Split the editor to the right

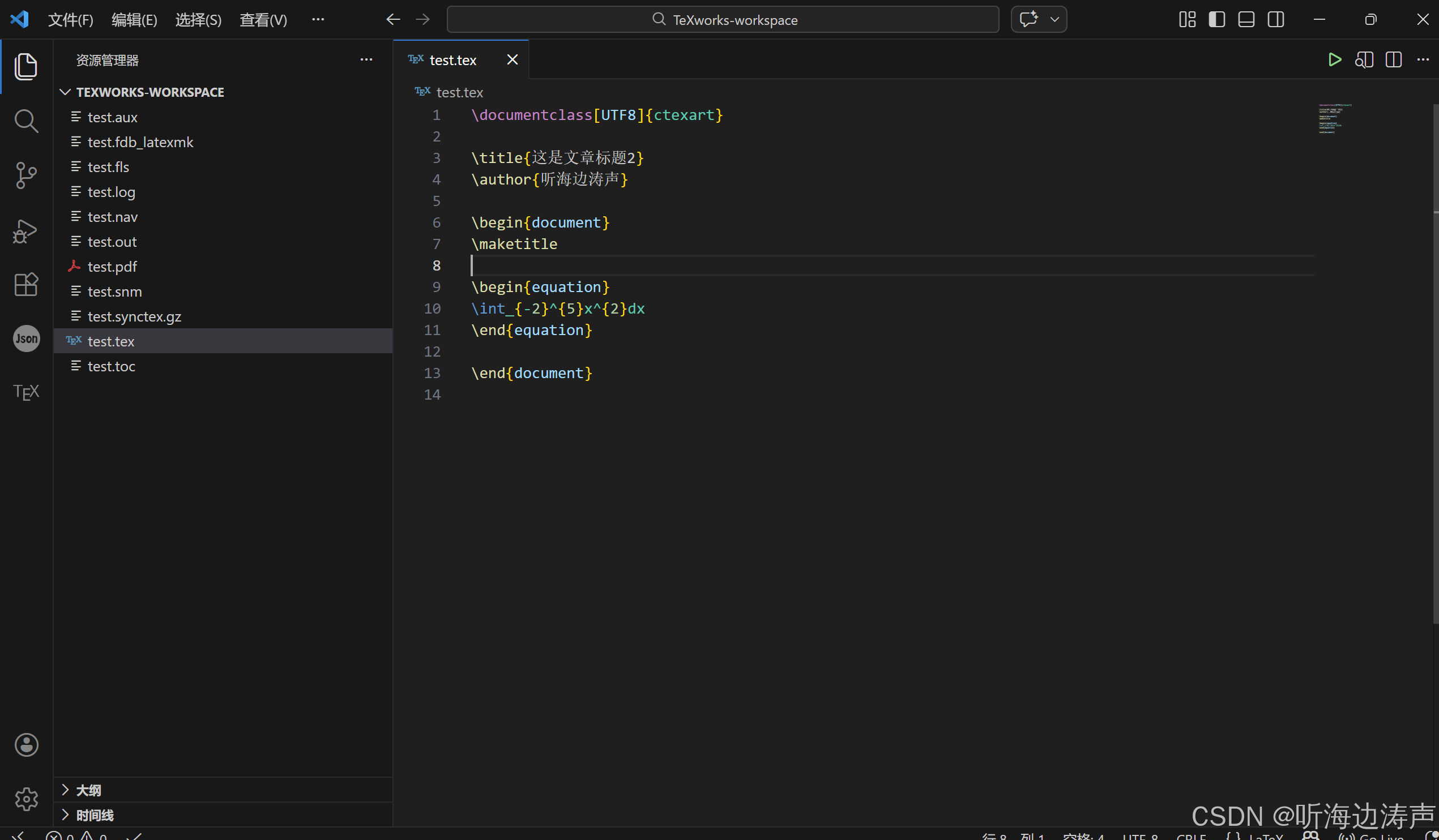1393,59
